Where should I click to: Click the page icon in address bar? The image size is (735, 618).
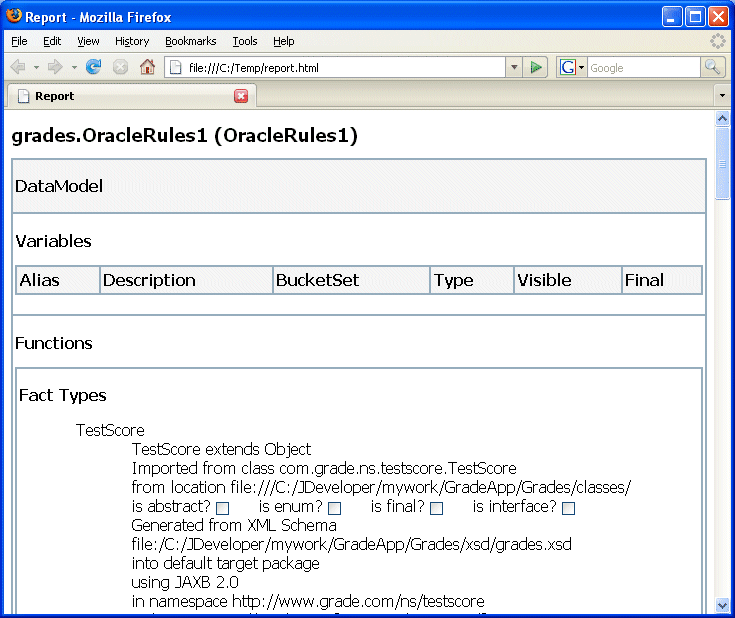click(176, 68)
